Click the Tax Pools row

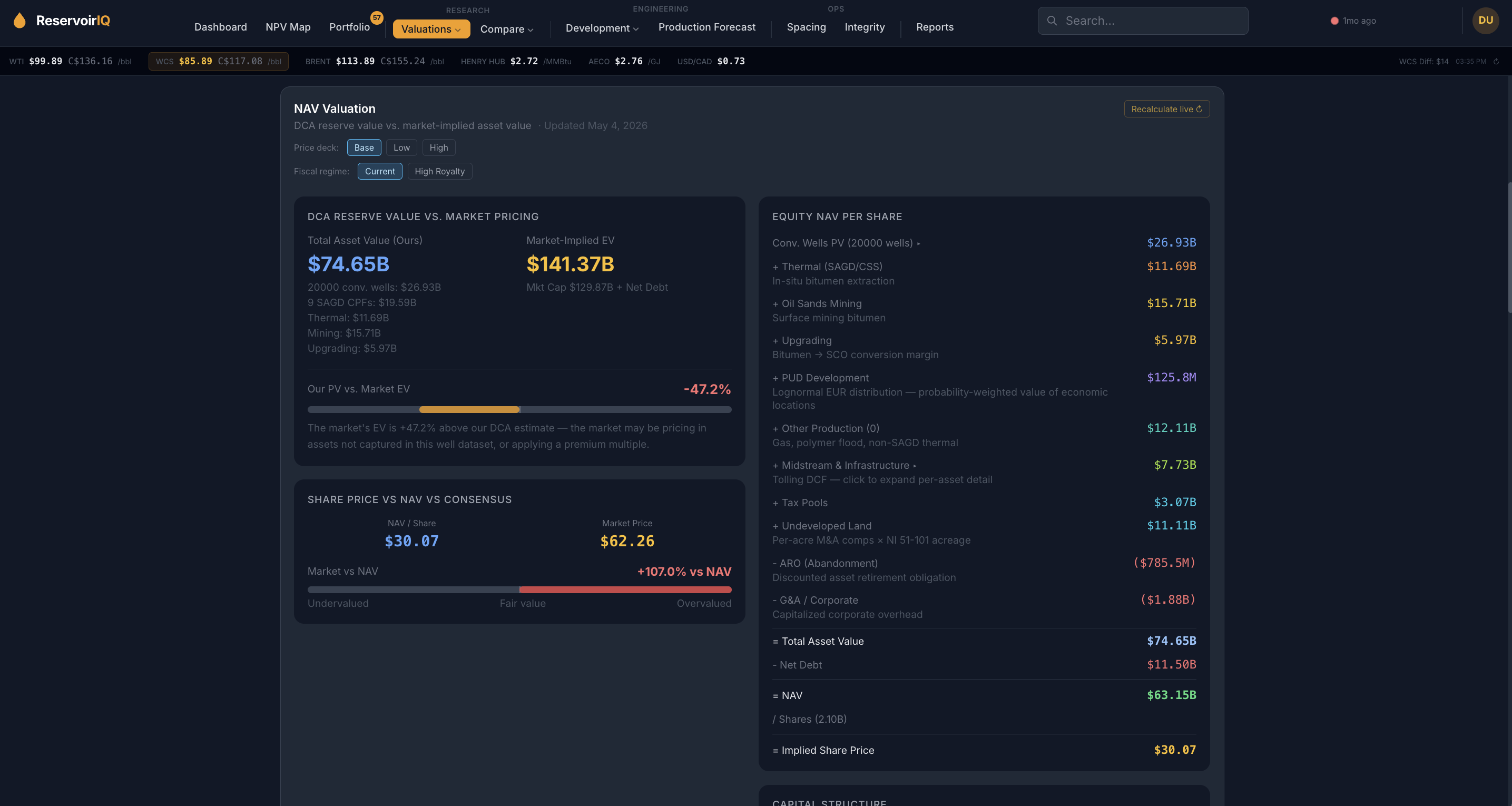coord(984,503)
